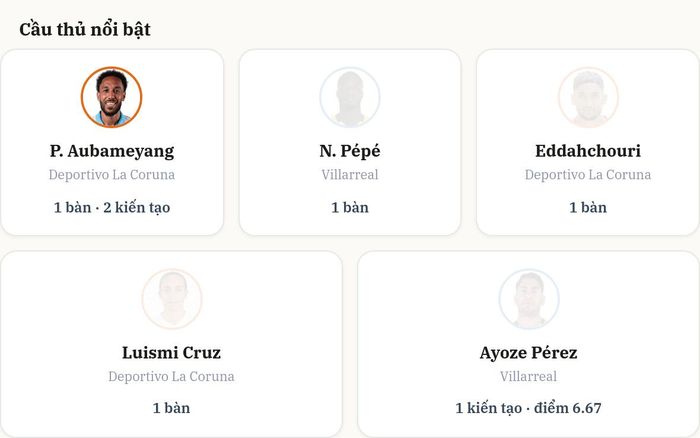The image size is (700, 438).
Task: Click N. Pépé's faded avatar
Action: (x=350, y=97)
